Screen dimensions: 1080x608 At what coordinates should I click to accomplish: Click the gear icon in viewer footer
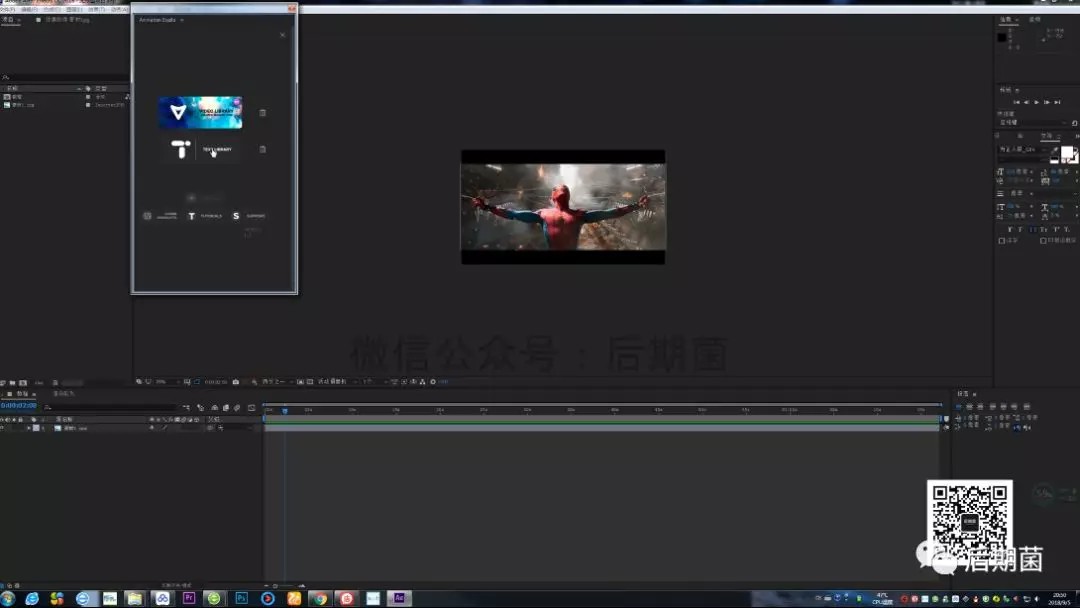pos(433,381)
